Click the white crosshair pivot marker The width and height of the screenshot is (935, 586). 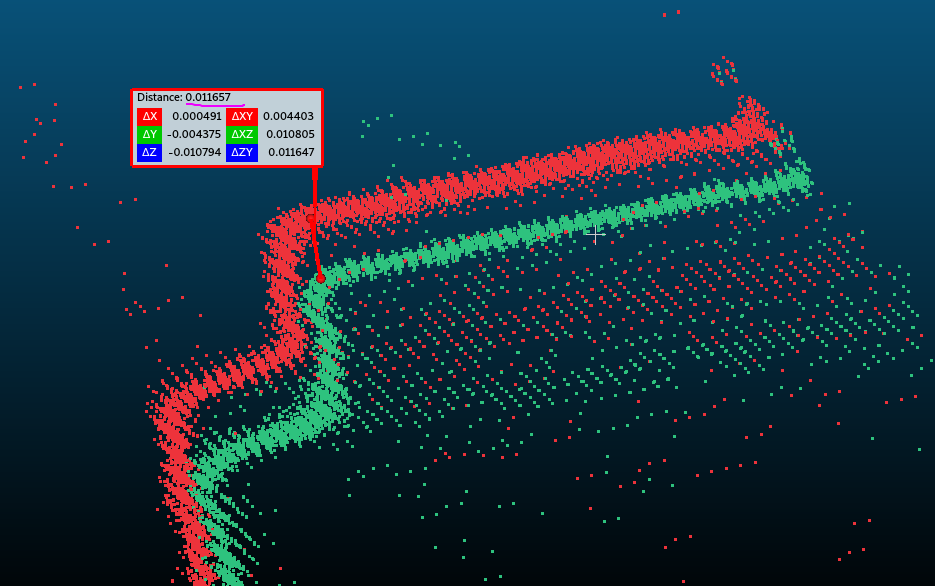pyautogui.click(x=595, y=234)
